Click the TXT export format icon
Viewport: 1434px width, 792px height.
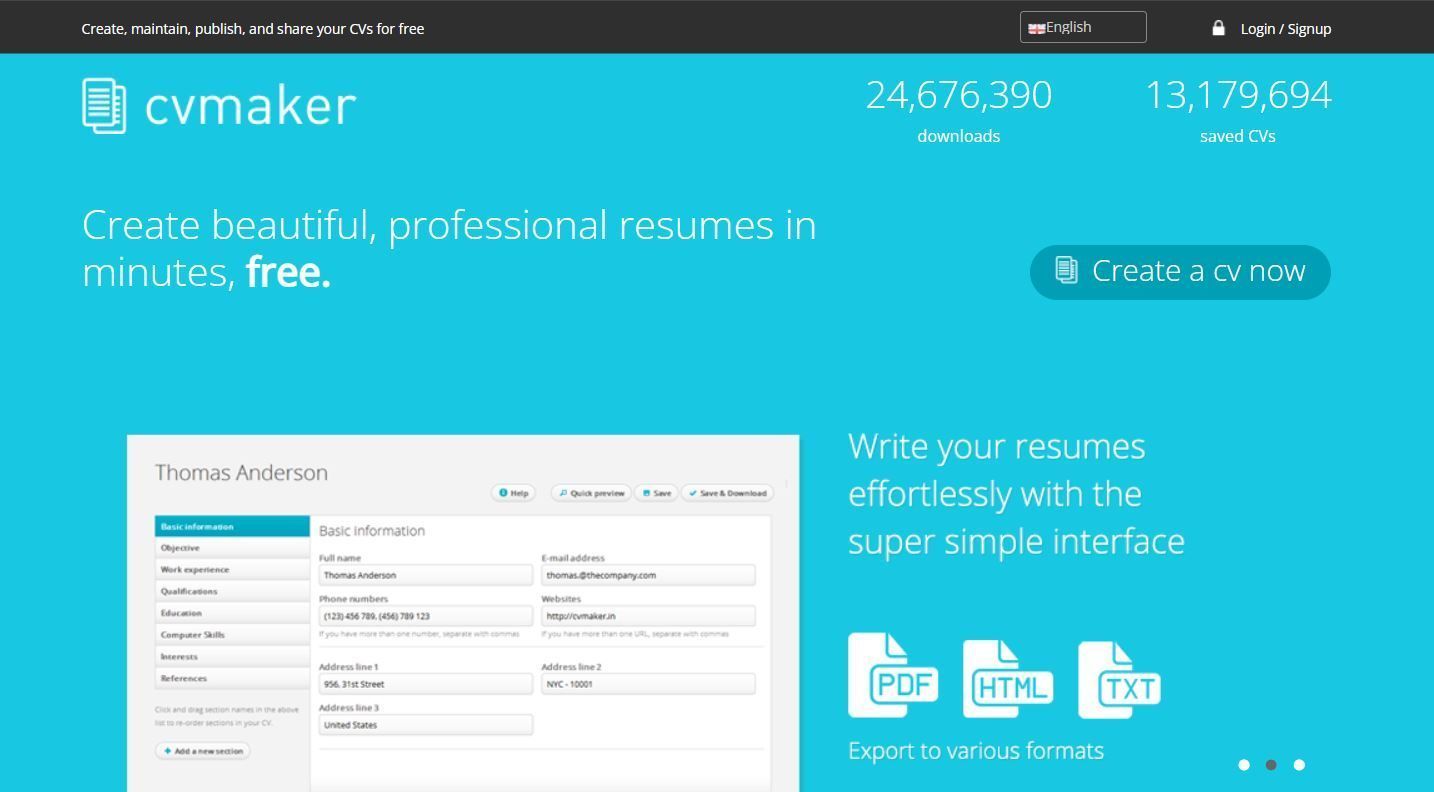pyautogui.click(x=1120, y=680)
